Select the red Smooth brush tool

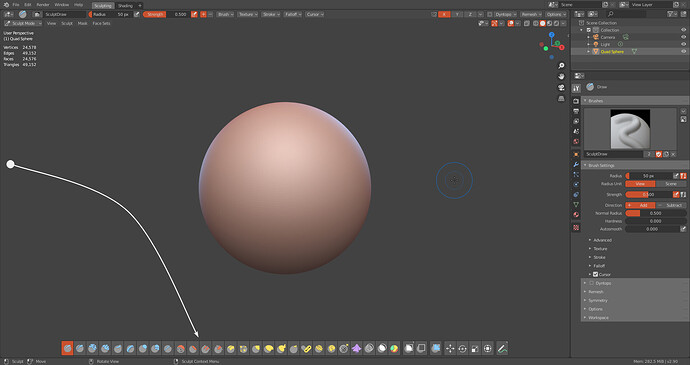(x=180, y=348)
